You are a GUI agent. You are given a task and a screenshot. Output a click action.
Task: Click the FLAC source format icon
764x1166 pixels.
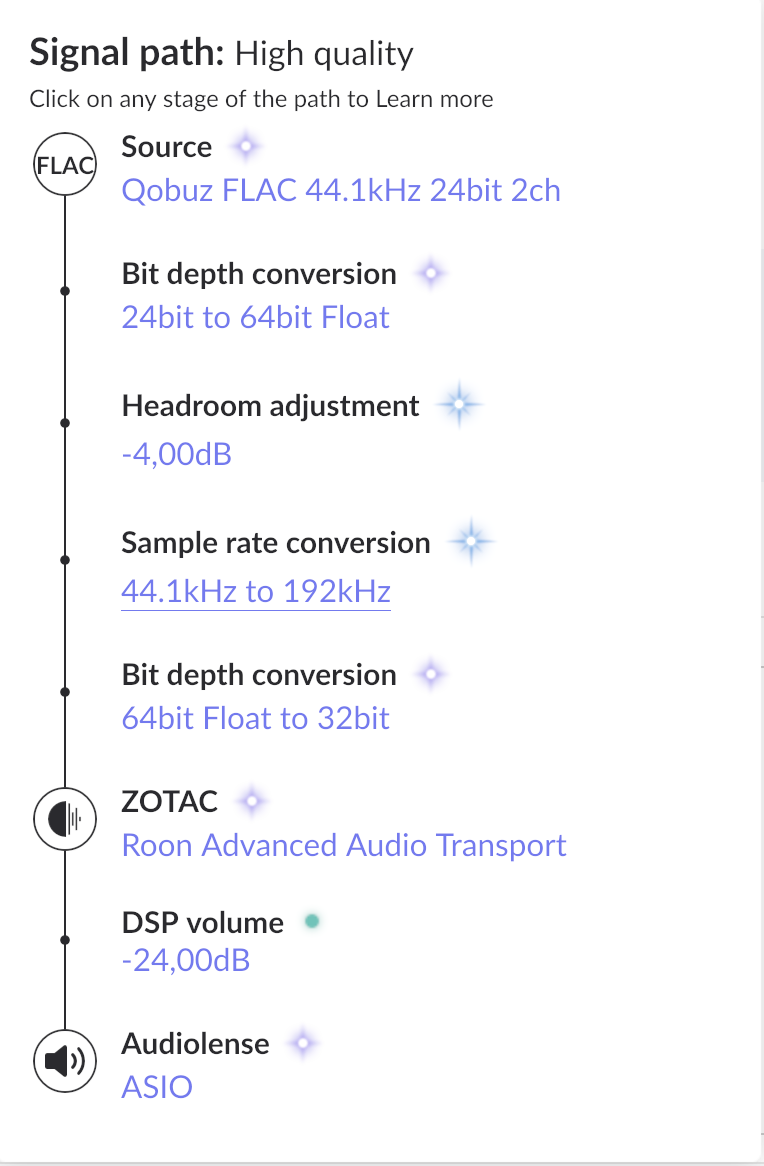(x=65, y=165)
